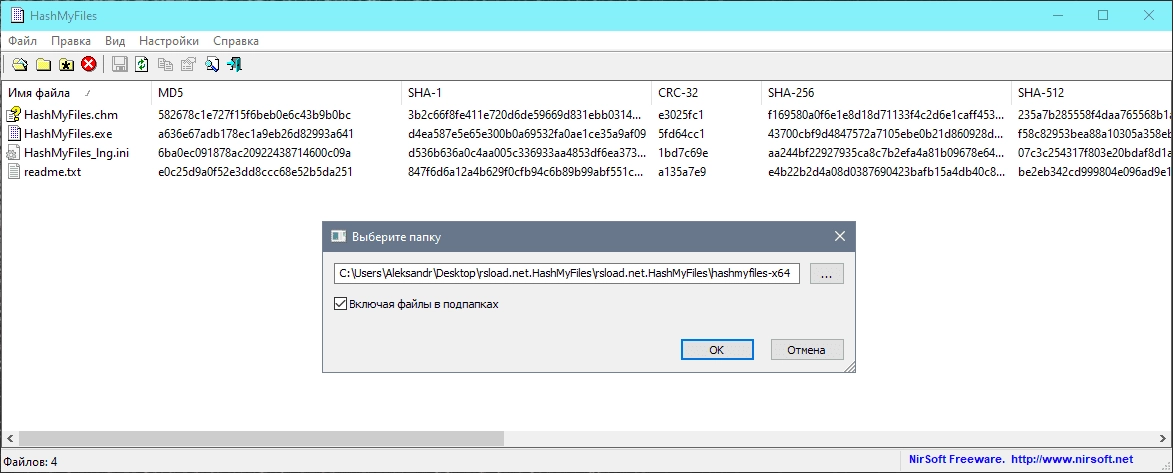Screen dimensions: 1173x473
Task: Sort by the MD5 column header
Action: click(x=277, y=93)
